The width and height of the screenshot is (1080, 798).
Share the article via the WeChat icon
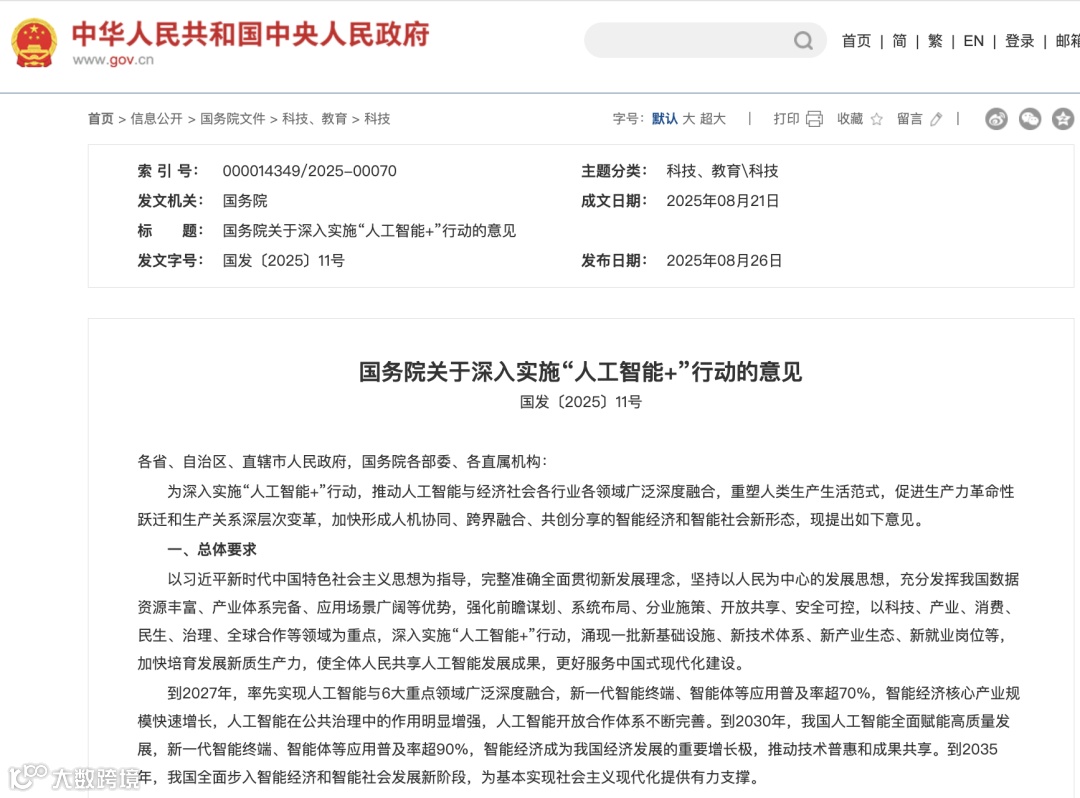pos(1030,118)
